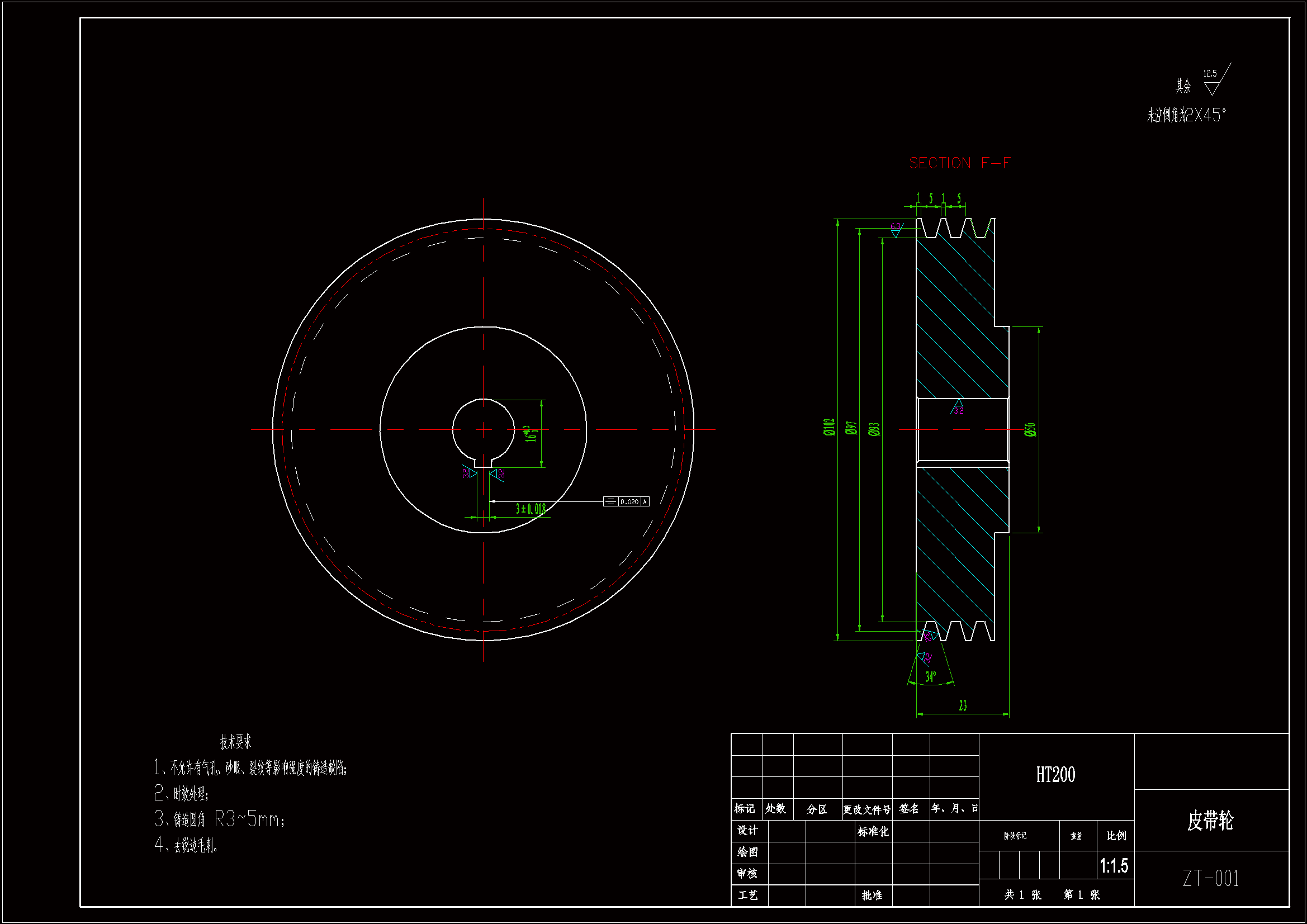Click the 34° groove angle dimension
Image resolution: width=1307 pixels, height=924 pixels.
(x=931, y=676)
